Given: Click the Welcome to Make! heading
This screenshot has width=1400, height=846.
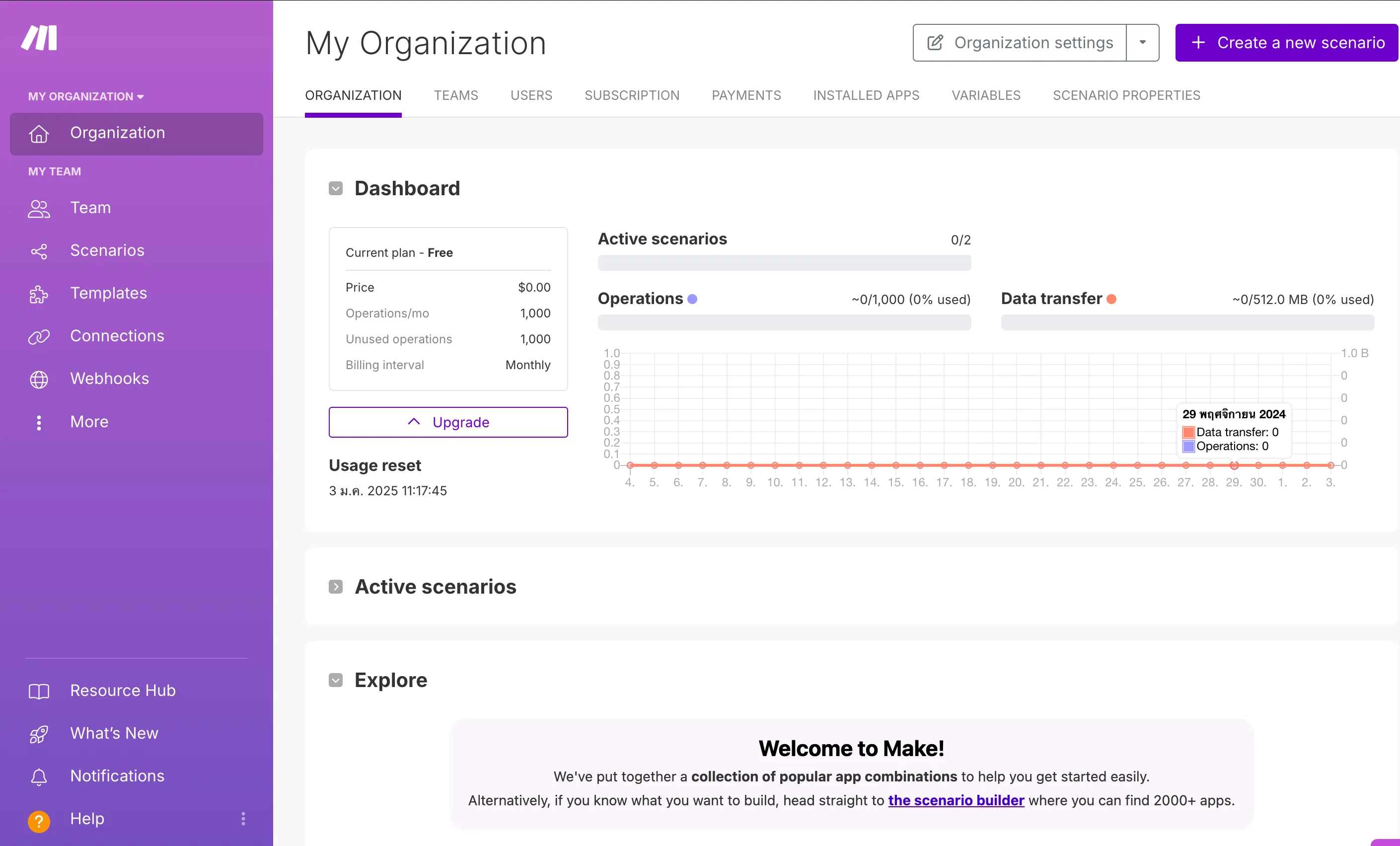Looking at the screenshot, I should pos(851,748).
